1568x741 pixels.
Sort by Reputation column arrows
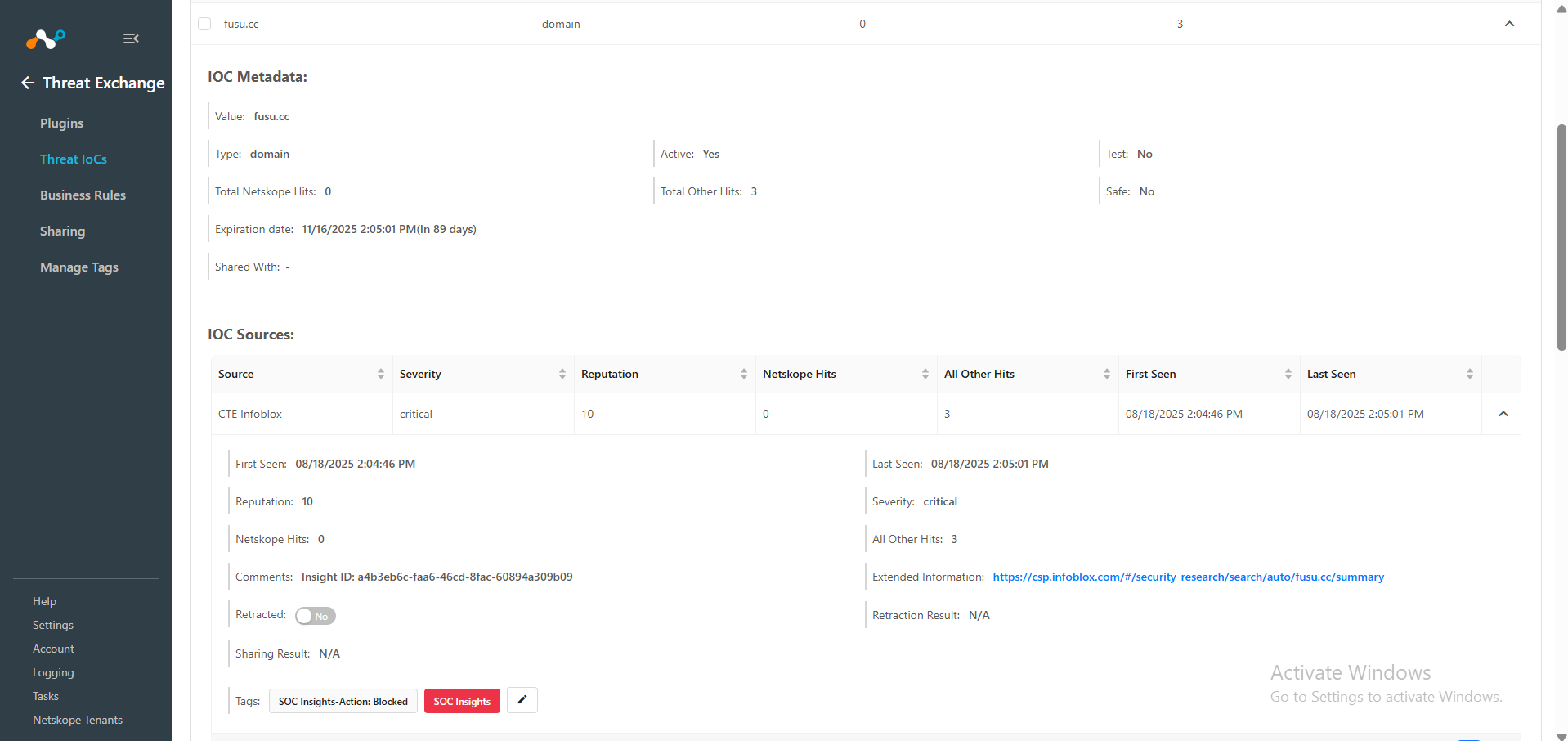pyautogui.click(x=744, y=374)
